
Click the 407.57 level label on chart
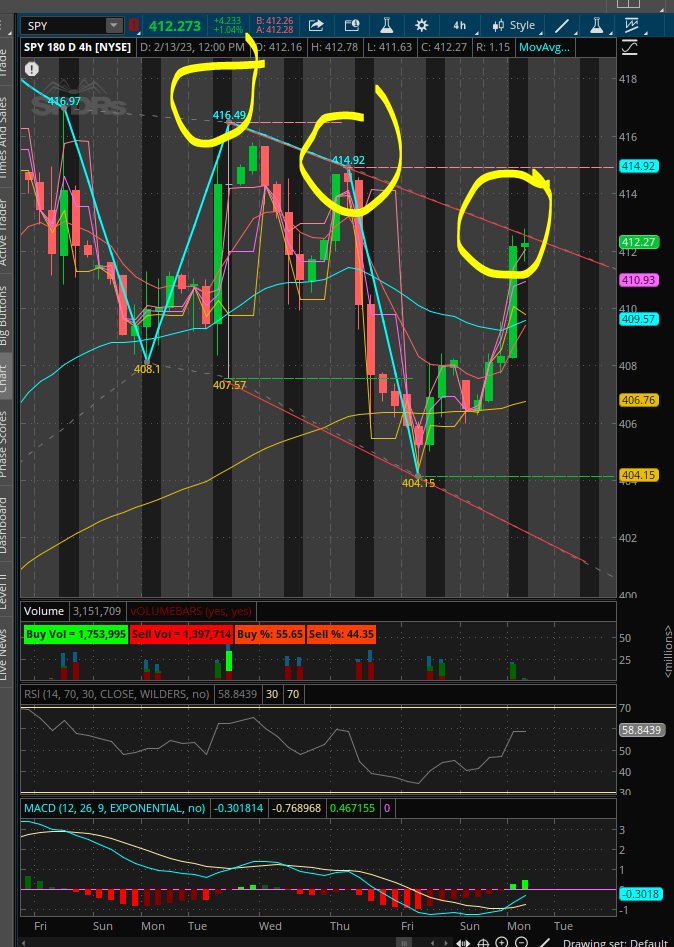tap(229, 385)
